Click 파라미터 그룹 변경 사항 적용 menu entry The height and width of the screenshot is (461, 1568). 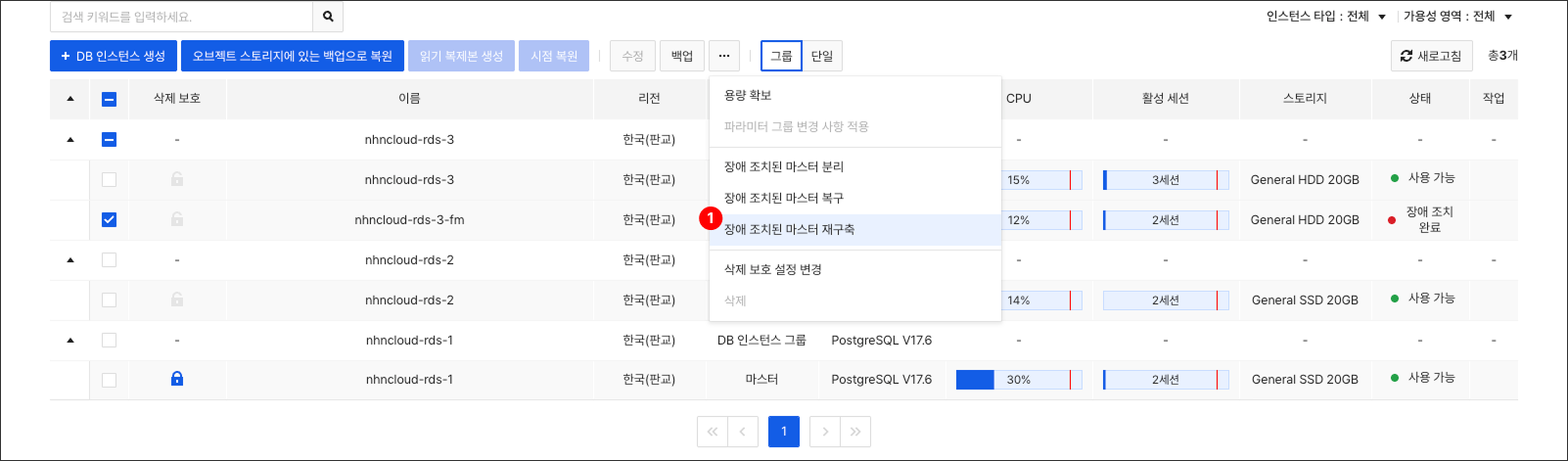[x=855, y=126]
